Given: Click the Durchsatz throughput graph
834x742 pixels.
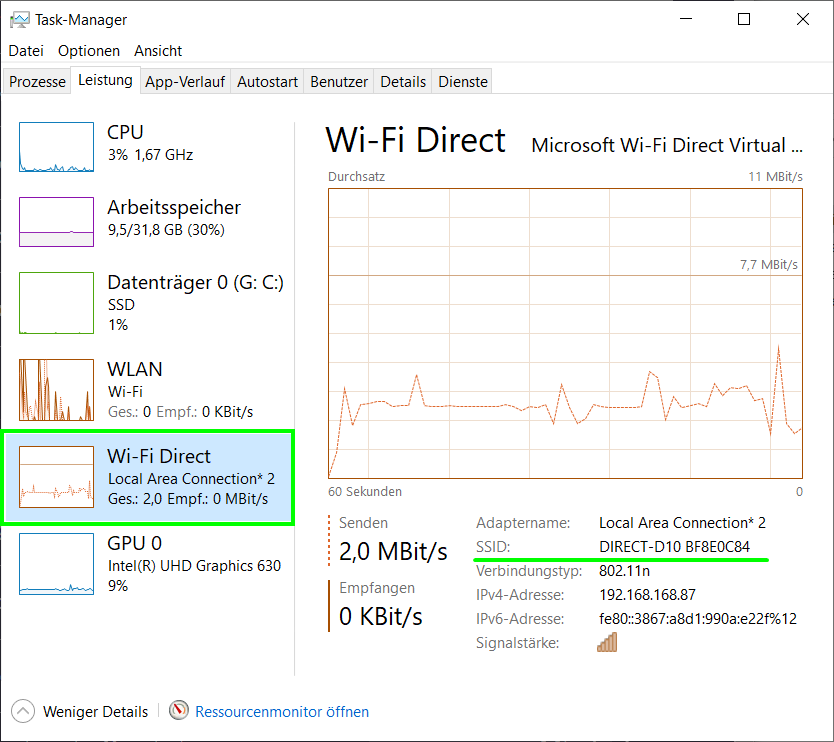Looking at the screenshot, I should click(565, 334).
